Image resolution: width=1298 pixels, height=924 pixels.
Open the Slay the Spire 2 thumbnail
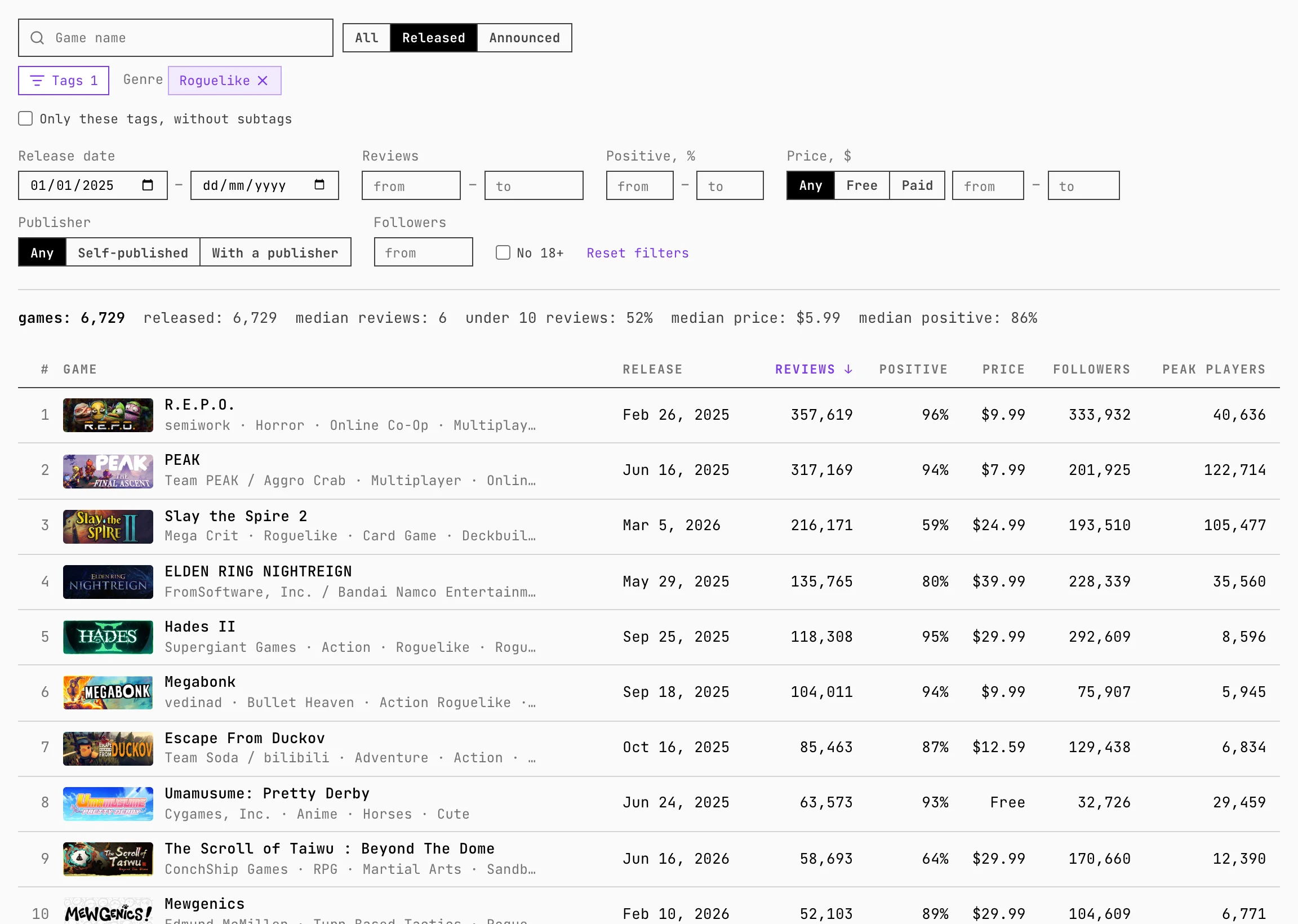coord(108,526)
